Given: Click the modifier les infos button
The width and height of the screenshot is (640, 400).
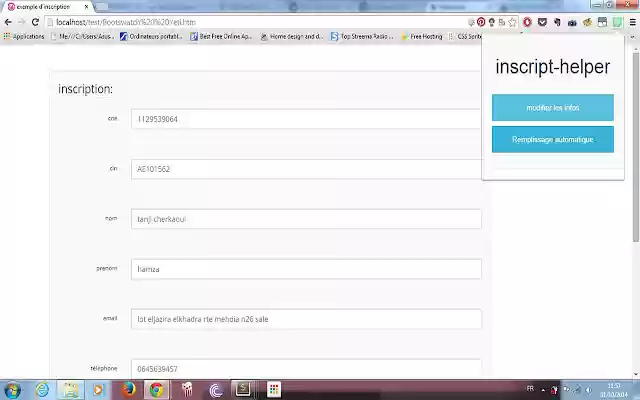Looking at the screenshot, I should (x=553, y=108).
